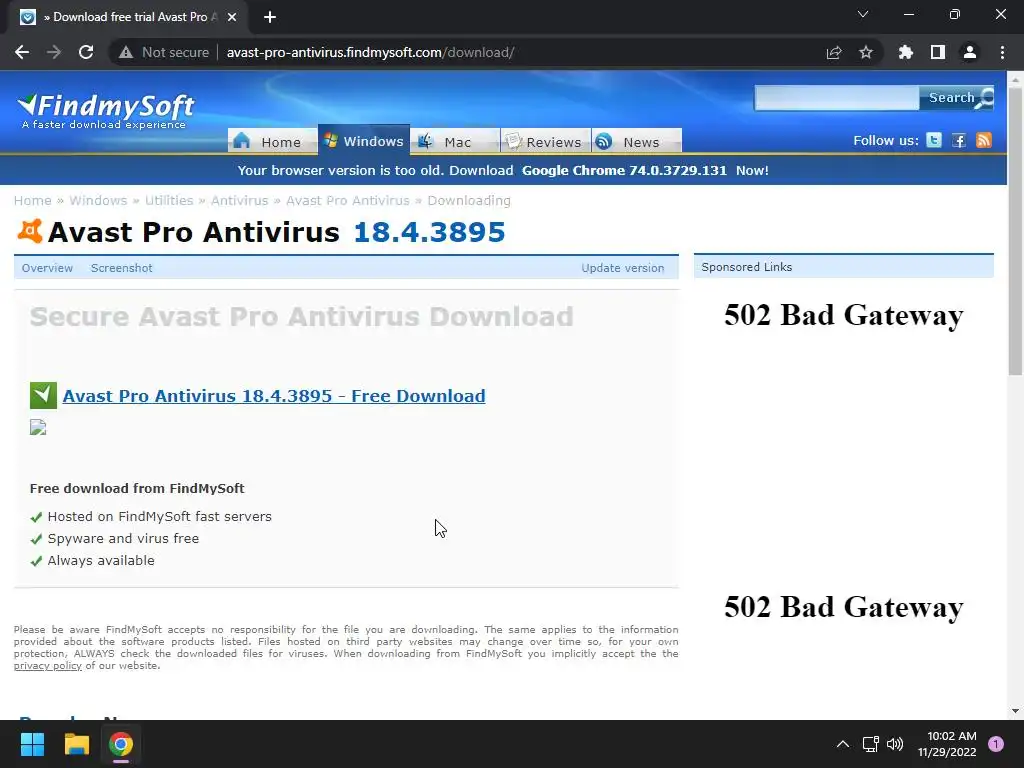Click Antivirus in the breadcrumb
Image resolution: width=1024 pixels, height=768 pixels.
pos(239,200)
